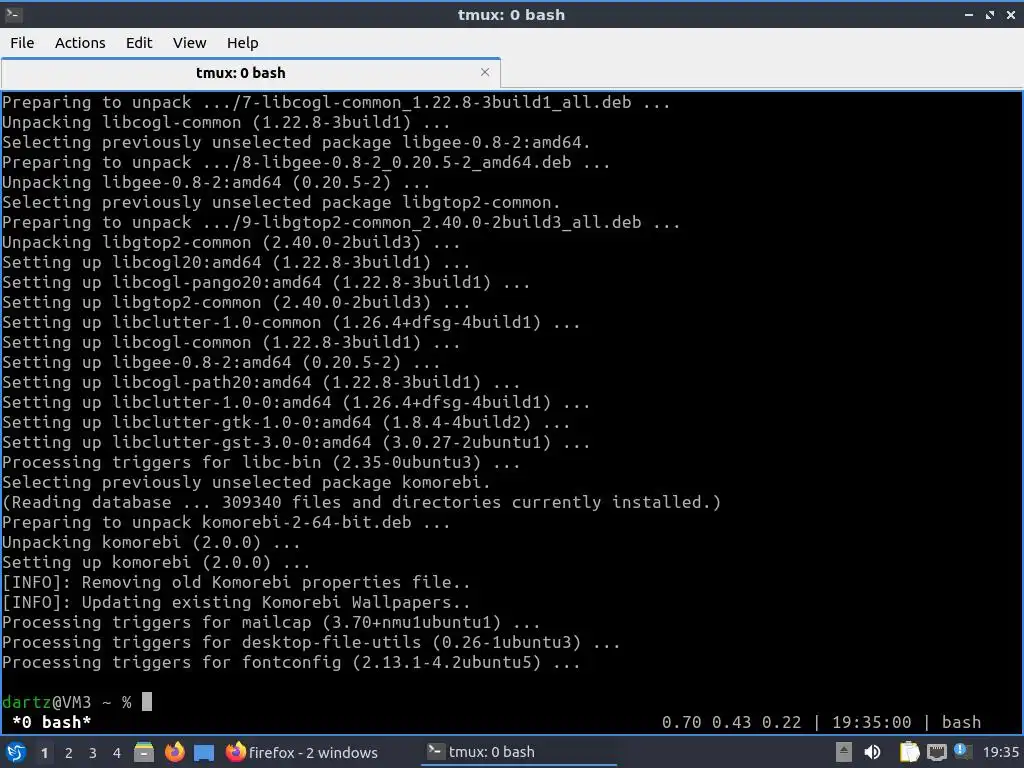1024x768 pixels.
Task: Open the View menu
Action: pos(189,42)
